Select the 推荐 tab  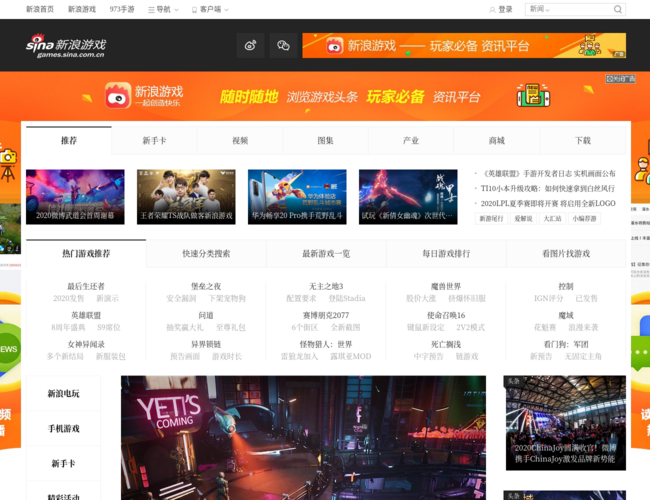coord(69,141)
